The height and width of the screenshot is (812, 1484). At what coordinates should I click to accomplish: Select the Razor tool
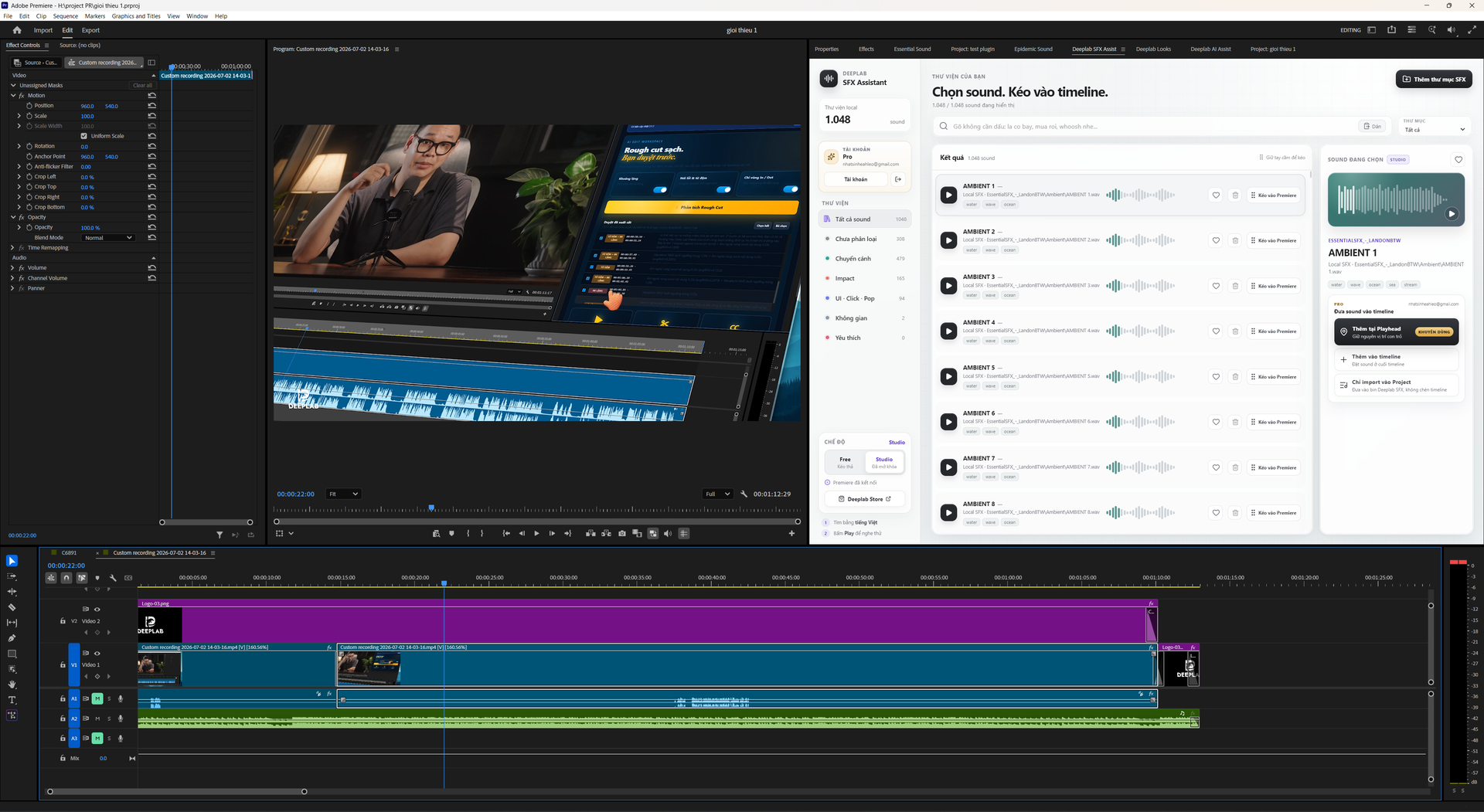[x=12, y=607]
